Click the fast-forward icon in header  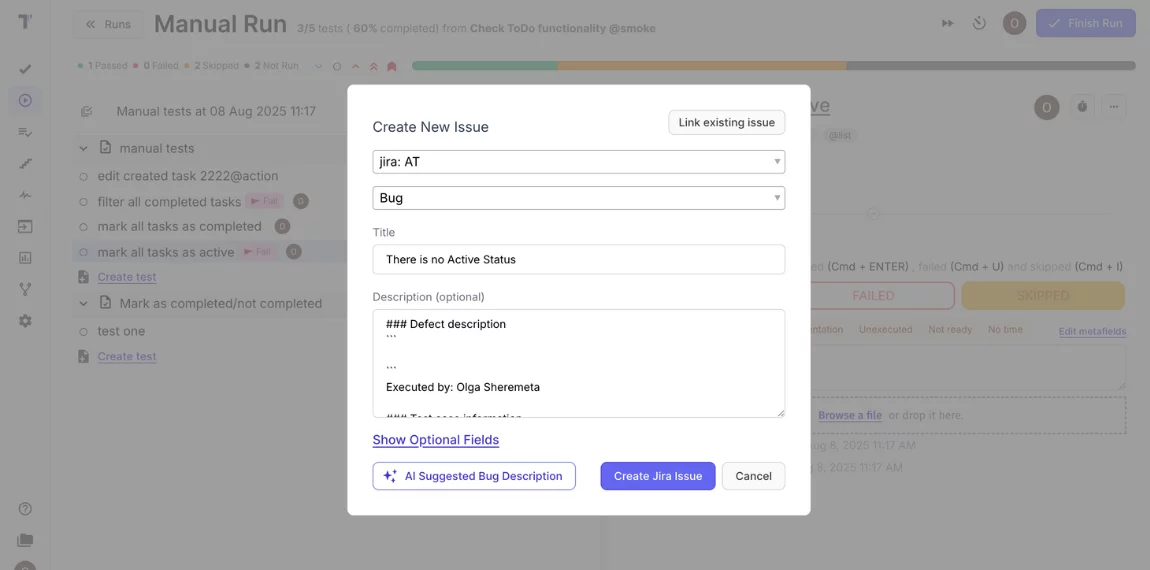[948, 23]
